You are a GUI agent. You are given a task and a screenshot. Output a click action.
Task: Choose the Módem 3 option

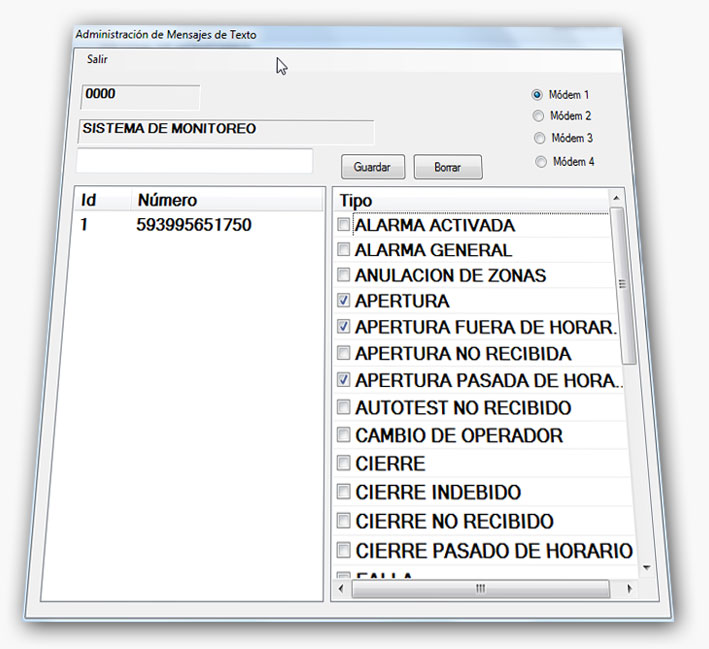pos(540,138)
